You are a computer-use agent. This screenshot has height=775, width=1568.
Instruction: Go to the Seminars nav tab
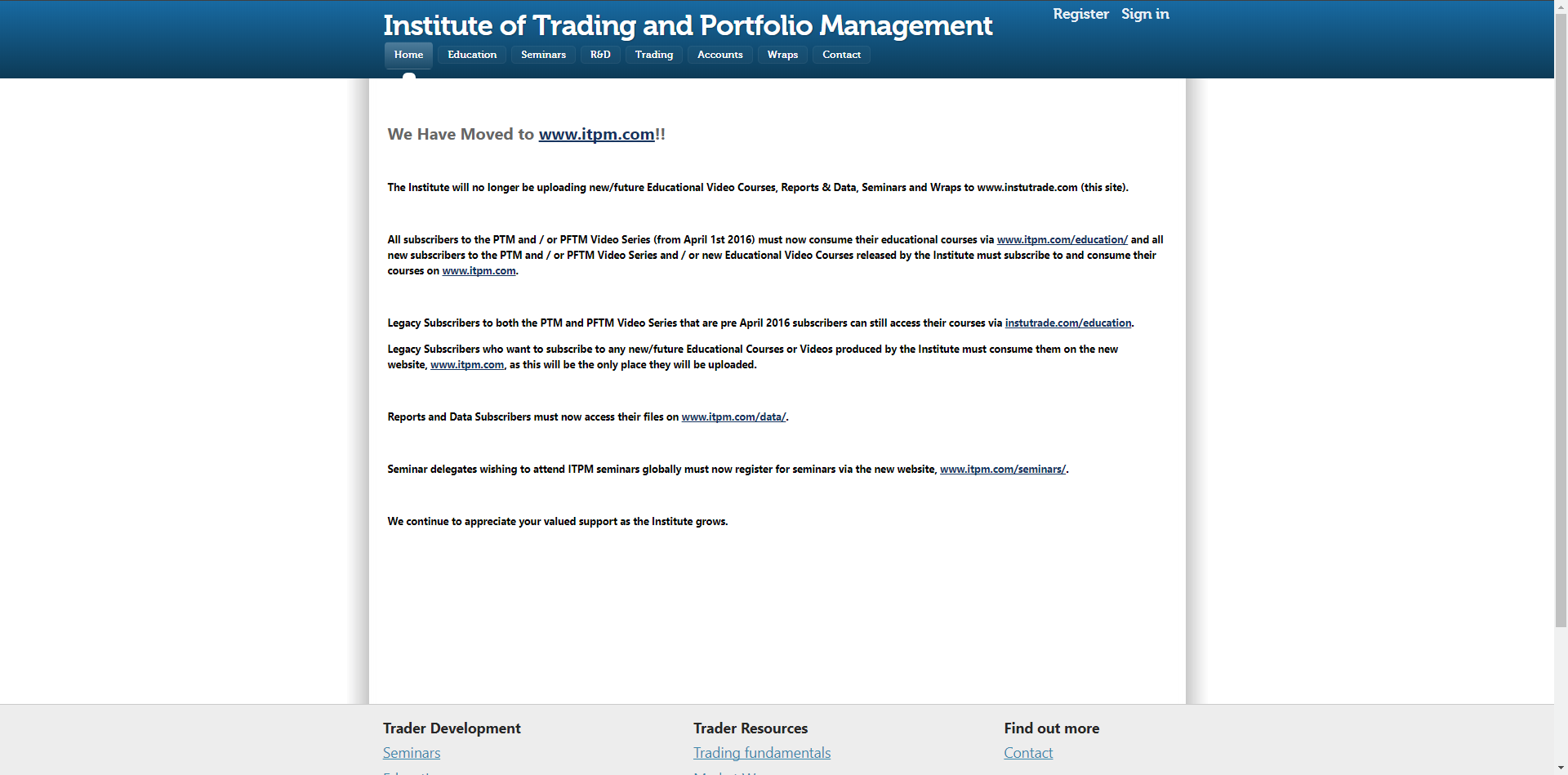click(543, 55)
